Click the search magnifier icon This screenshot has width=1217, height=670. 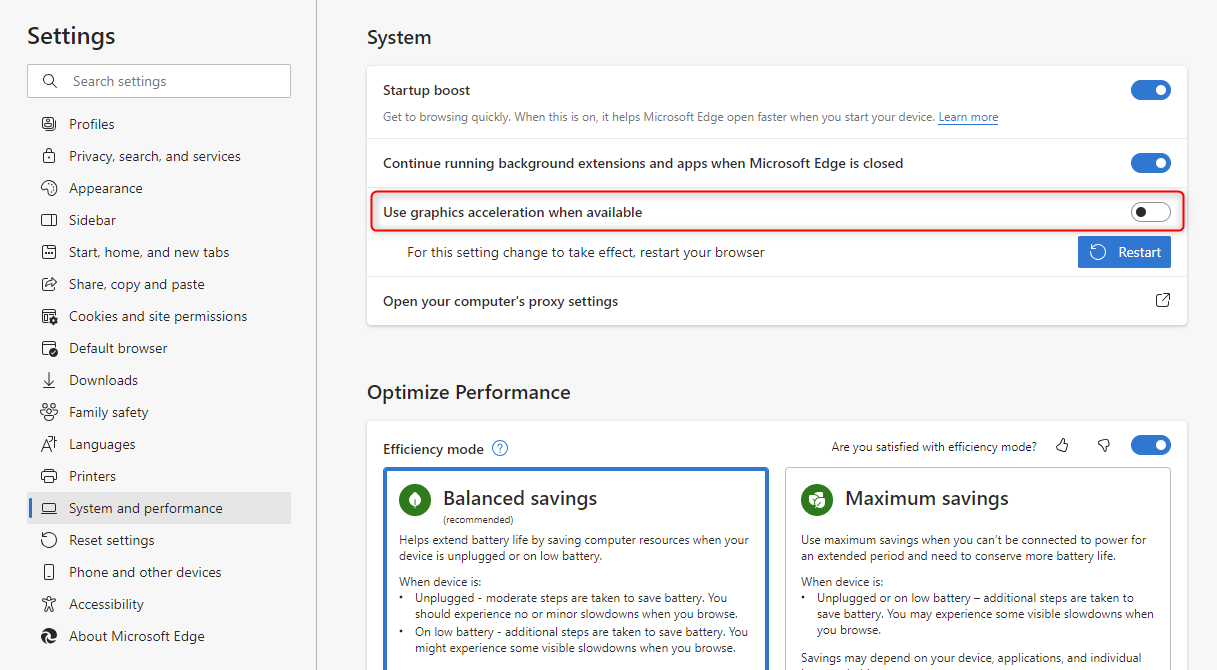(48, 81)
